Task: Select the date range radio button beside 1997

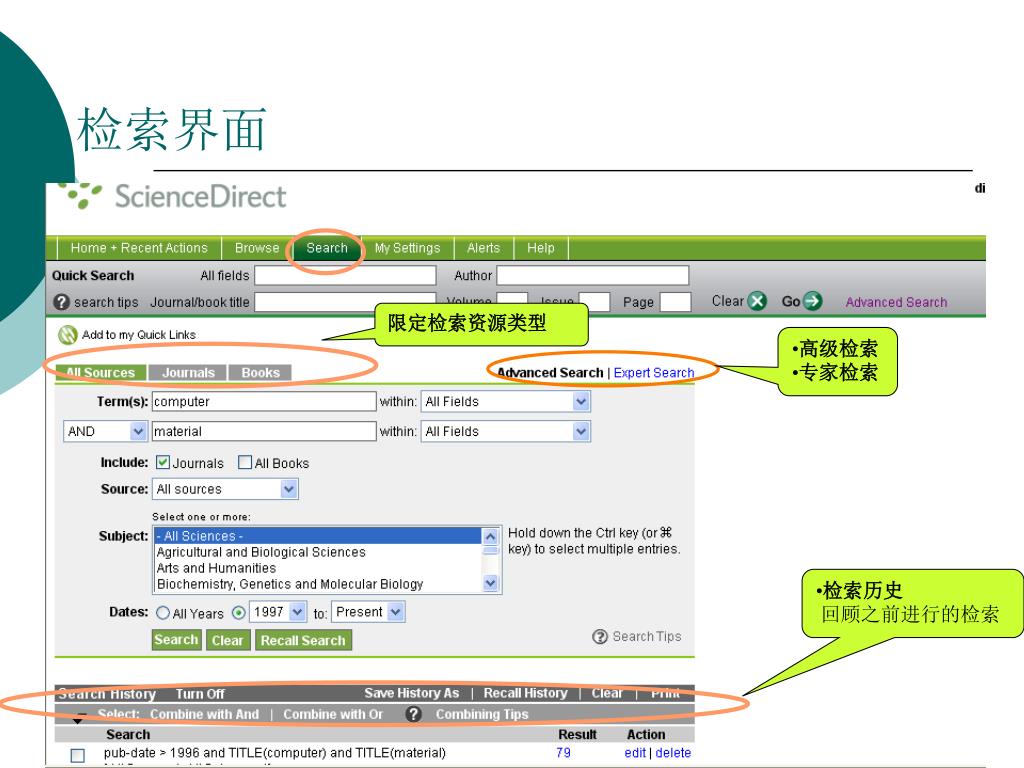Action: click(239, 613)
